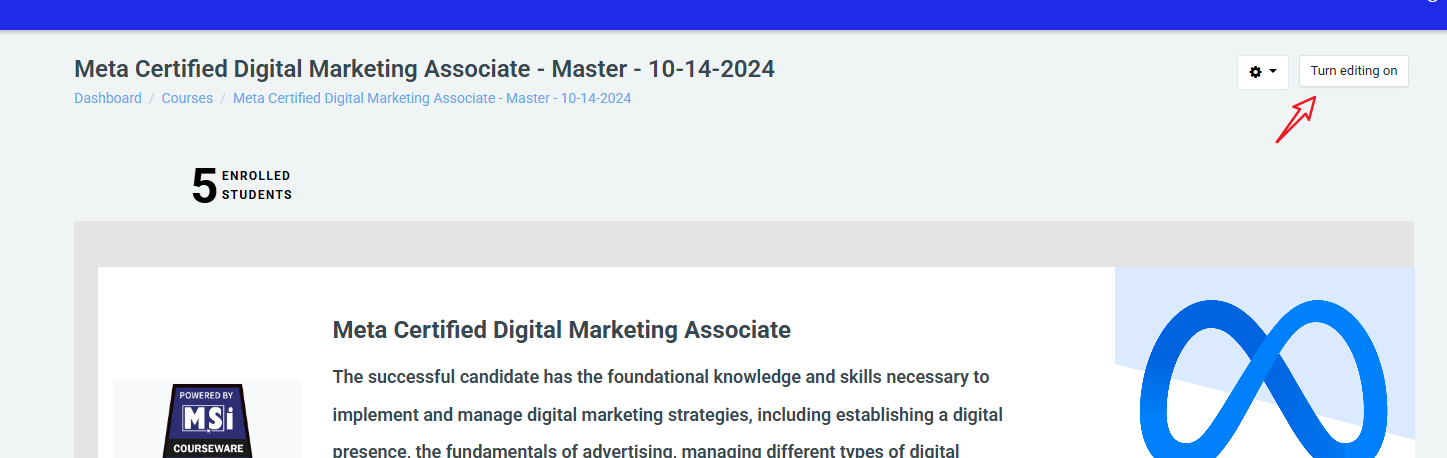Image resolution: width=1447 pixels, height=458 pixels.
Task: Expand the caret beside the gear icon
Action: (x=1273, y=72)
